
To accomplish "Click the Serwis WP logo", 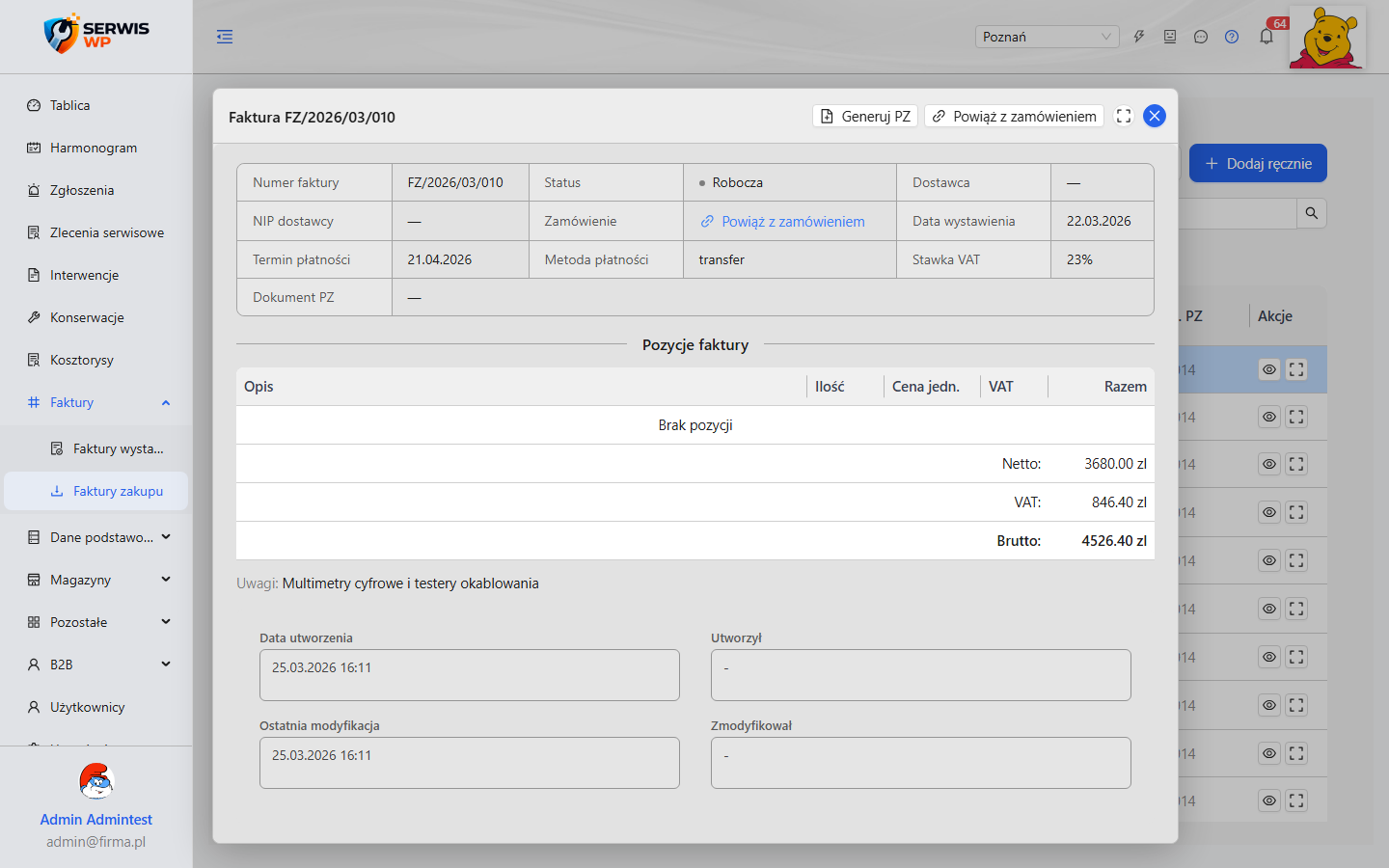I will coord(96,34).
